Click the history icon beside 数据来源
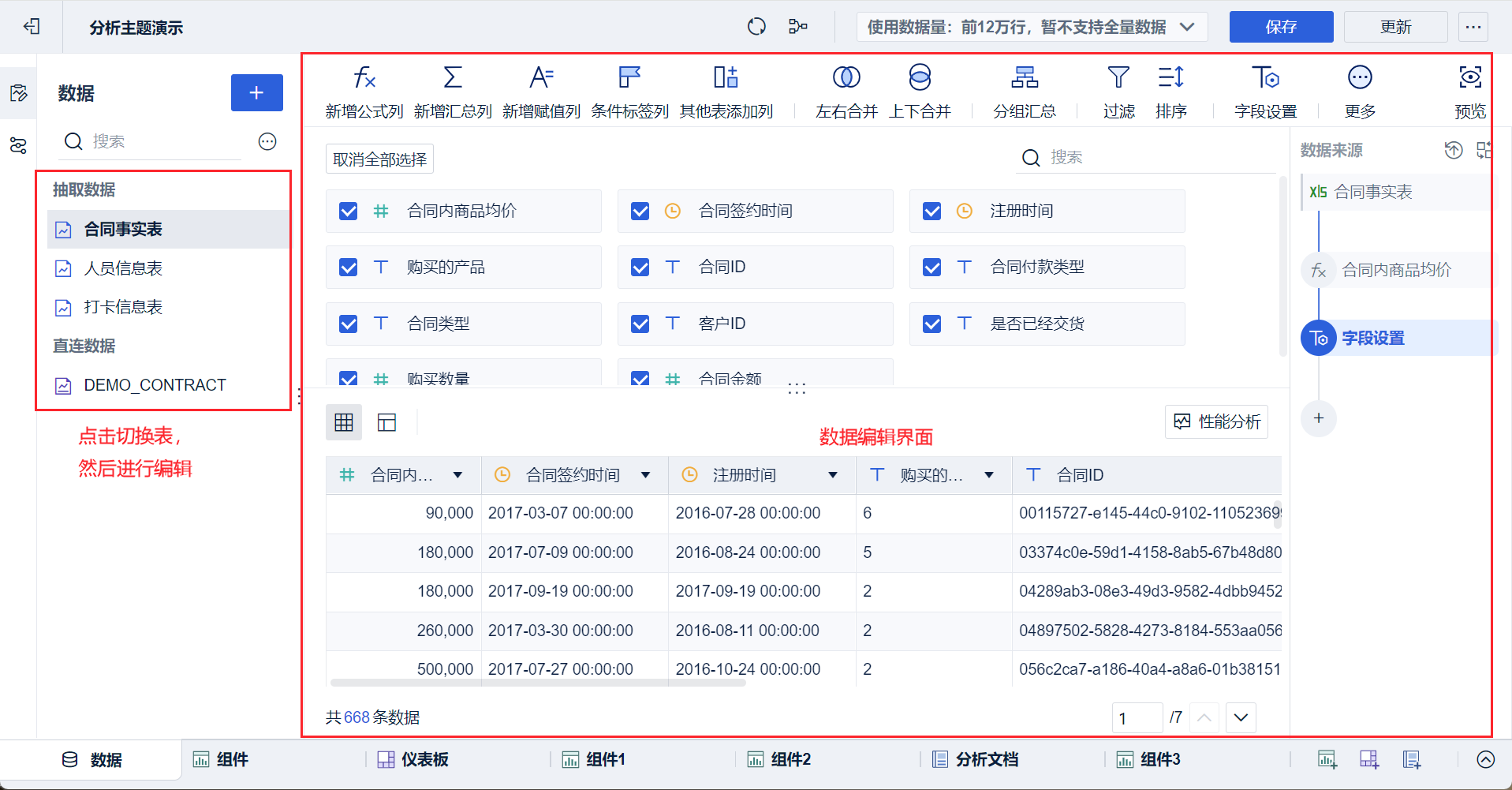 click(1454, 150)
